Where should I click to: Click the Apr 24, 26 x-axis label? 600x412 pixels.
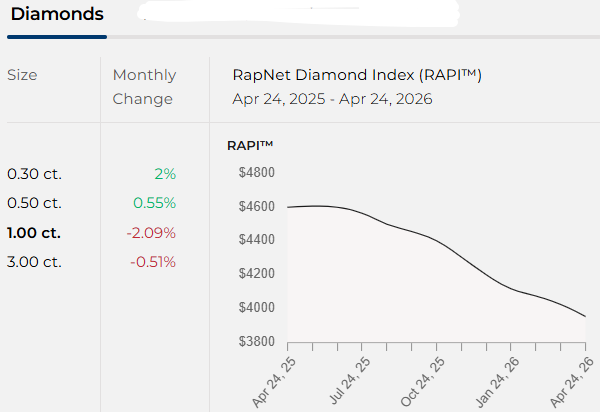pyautogui.click(x=572, y=382)
